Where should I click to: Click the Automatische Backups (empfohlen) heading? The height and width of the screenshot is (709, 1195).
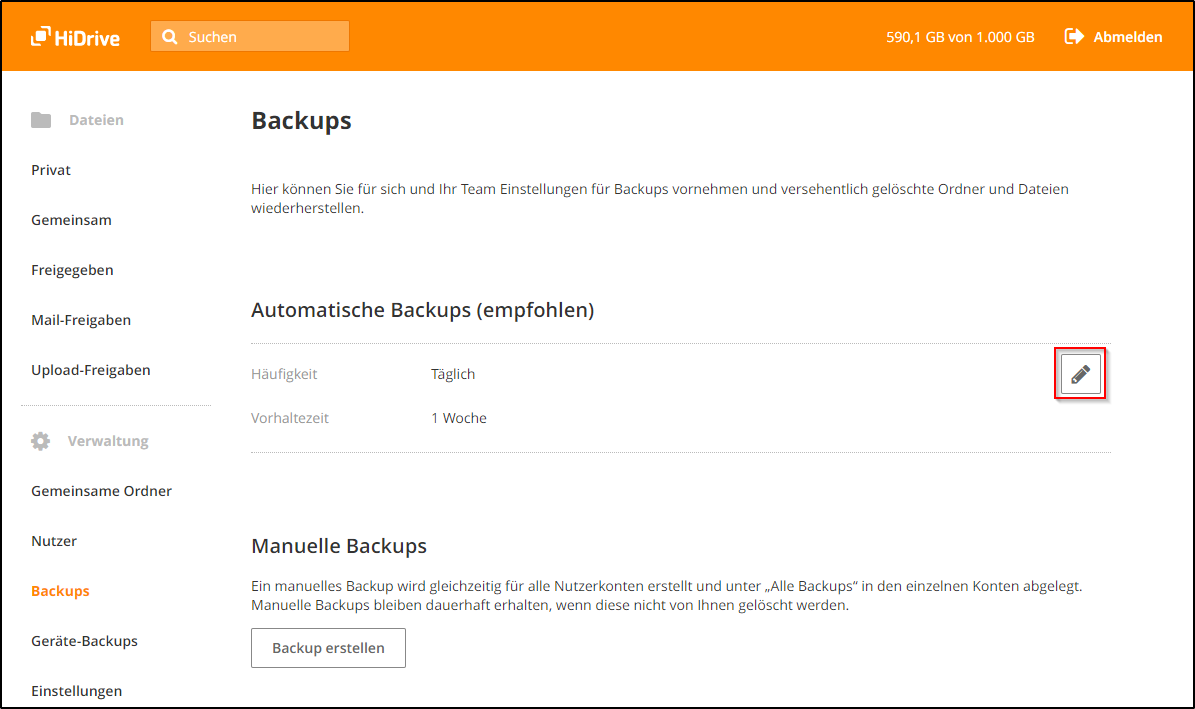[422, 310]
